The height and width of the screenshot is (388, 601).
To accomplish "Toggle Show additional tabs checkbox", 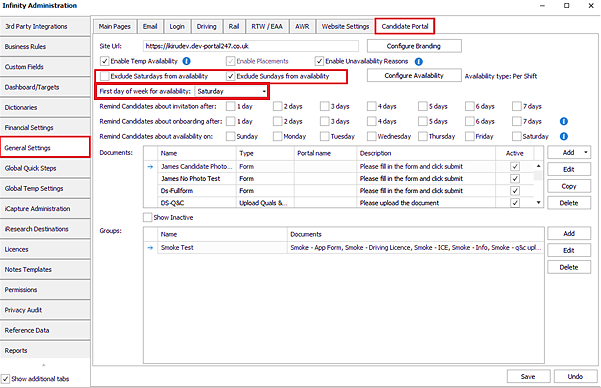I will (5, 379).
